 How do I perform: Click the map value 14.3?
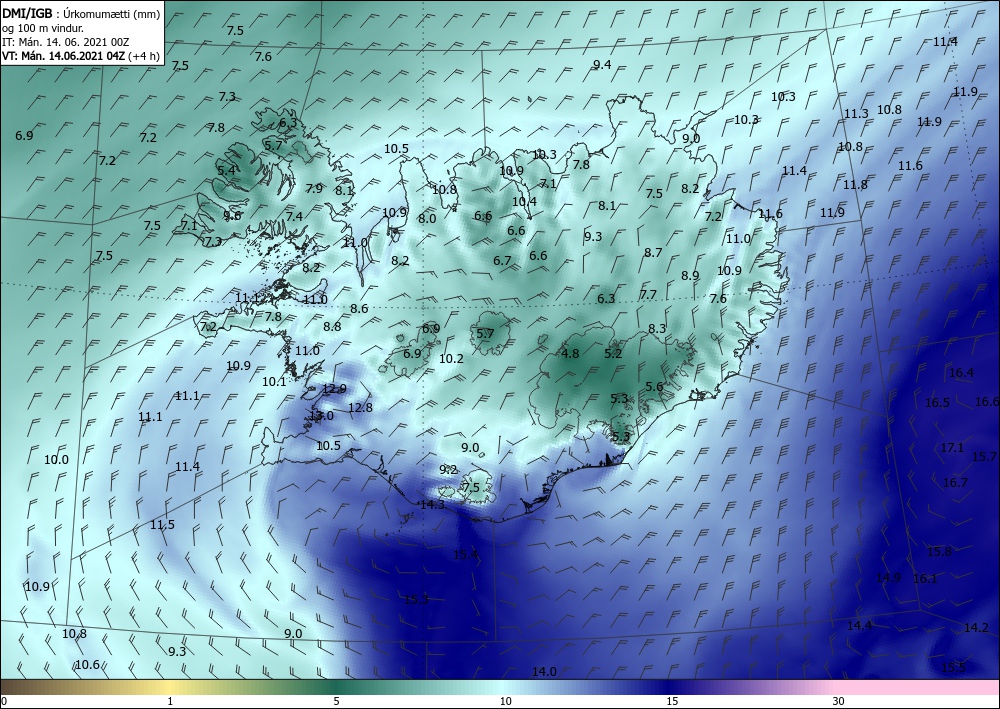(x=432, y=504)
